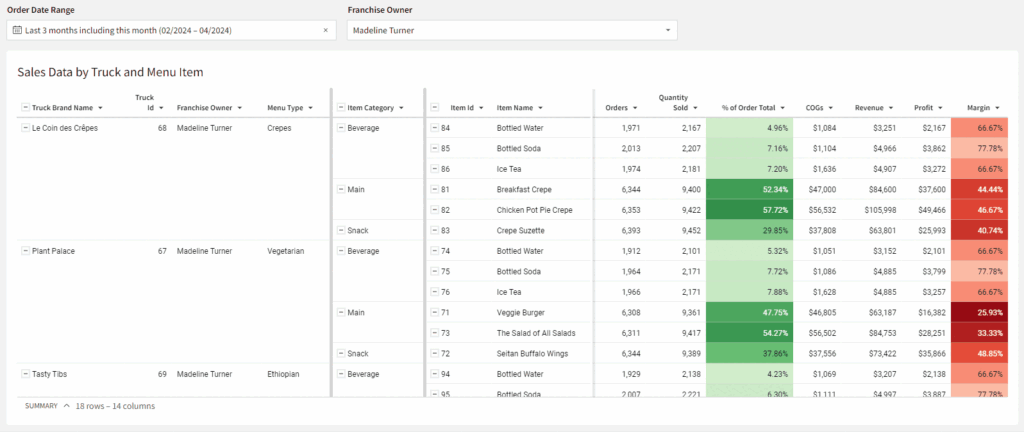
Task: Collapse the Item Id column header group
Action: tap(435, 108)
